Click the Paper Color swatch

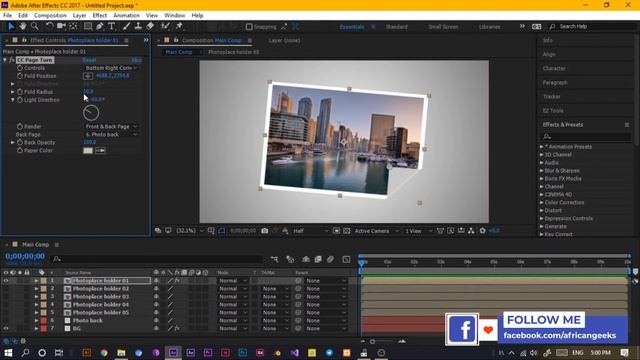coord(88,151)
